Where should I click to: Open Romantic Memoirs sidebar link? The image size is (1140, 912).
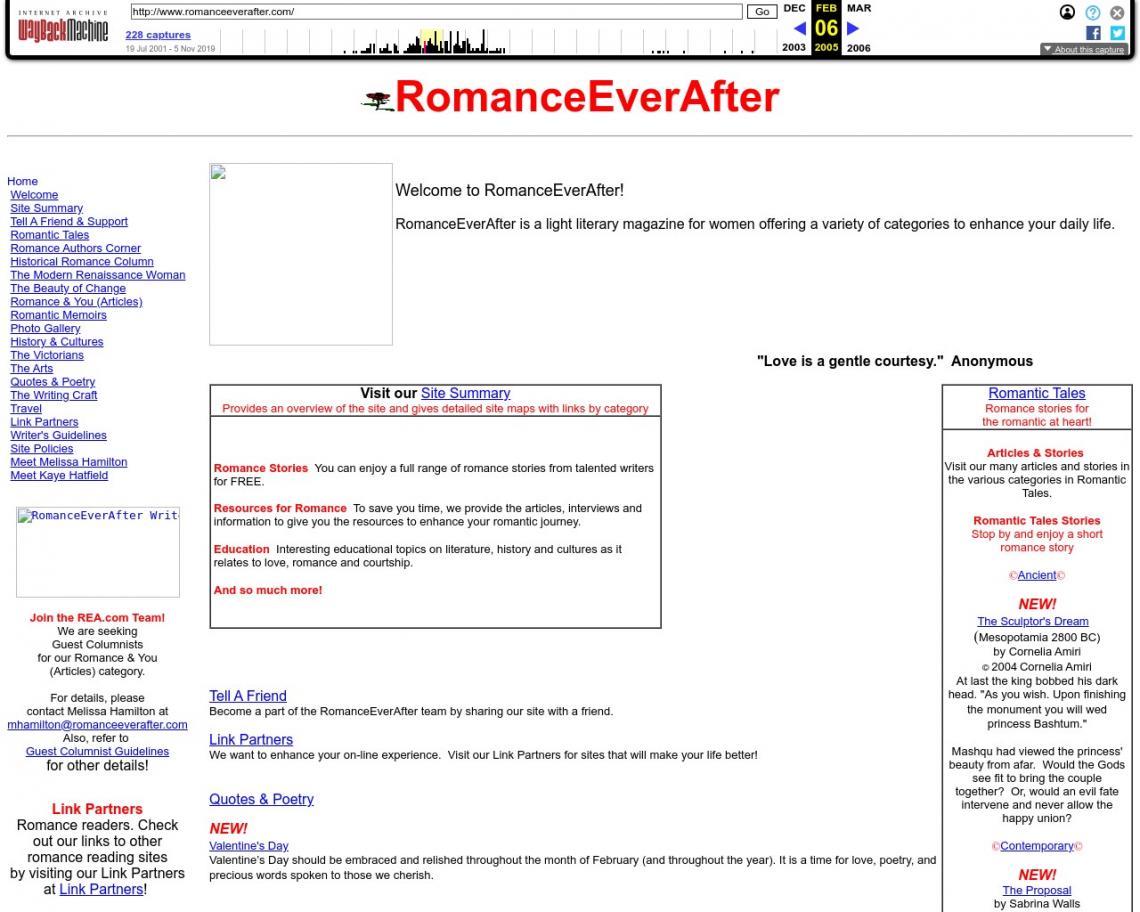tap(58, 315)
